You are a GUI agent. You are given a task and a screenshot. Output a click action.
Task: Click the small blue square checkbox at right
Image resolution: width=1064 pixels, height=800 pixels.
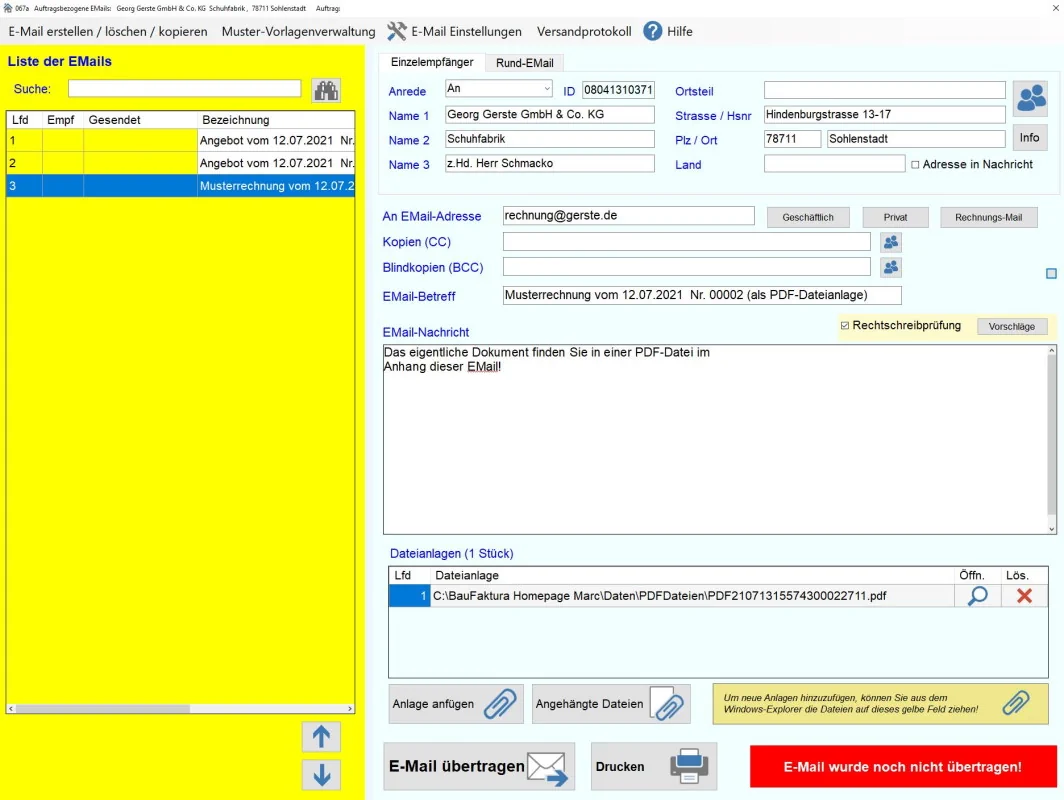tap(1051, 273)
